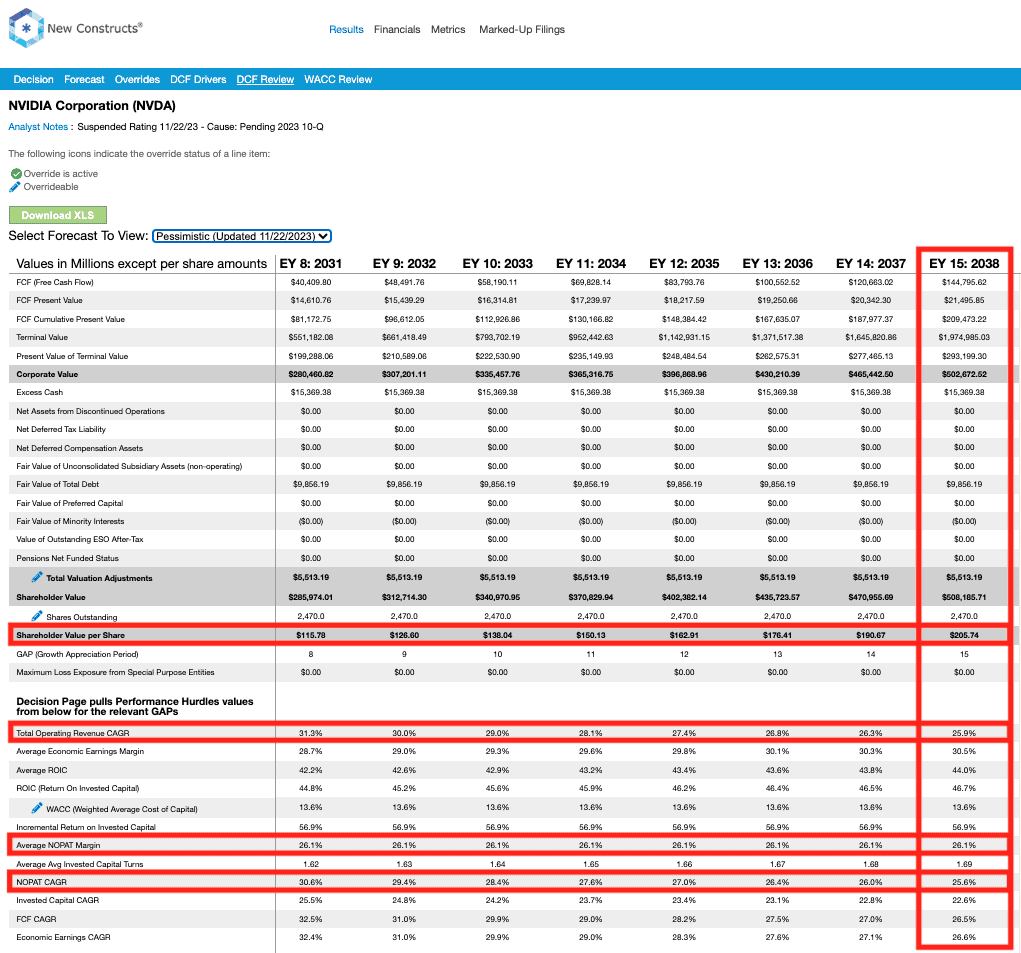This screenshot has width=1021, height=953.
Task: Click the 31.3% Total Operating Revenue CAGR cell
Action: click(311, 733)
